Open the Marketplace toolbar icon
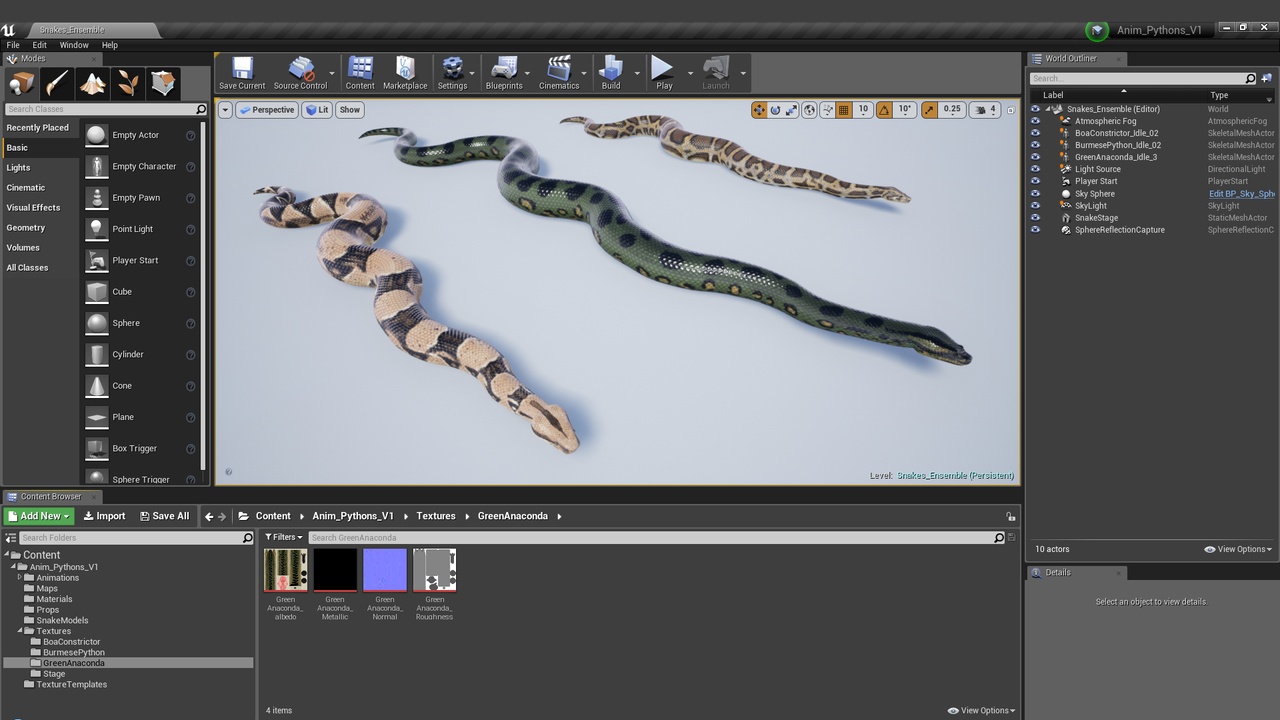 click(405, 73)
